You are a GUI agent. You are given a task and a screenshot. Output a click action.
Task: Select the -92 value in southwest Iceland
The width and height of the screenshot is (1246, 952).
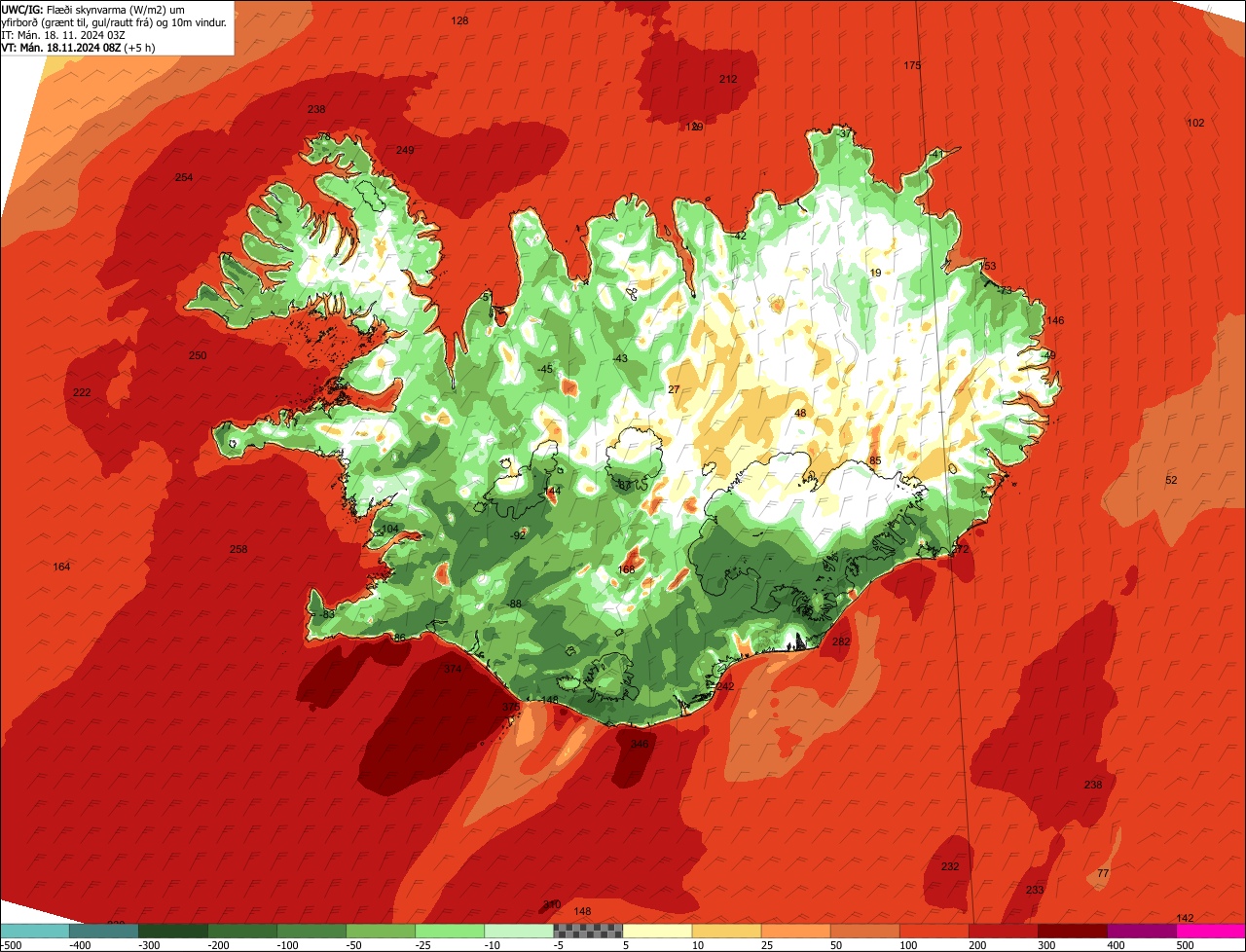518,535
